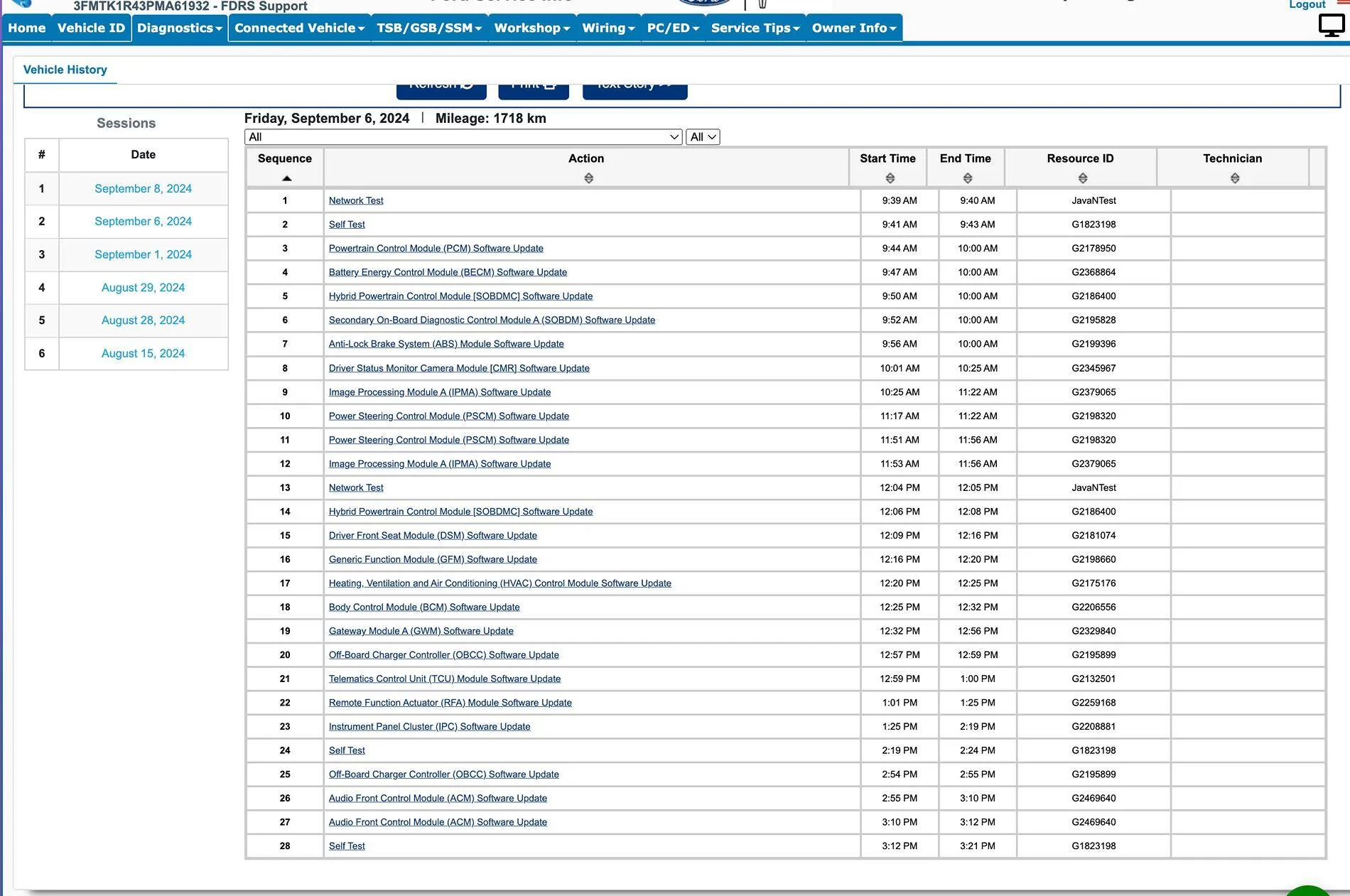
Task: Open Battery Energy Control Module (BECM) update
Action: click(x=448, y=272)
